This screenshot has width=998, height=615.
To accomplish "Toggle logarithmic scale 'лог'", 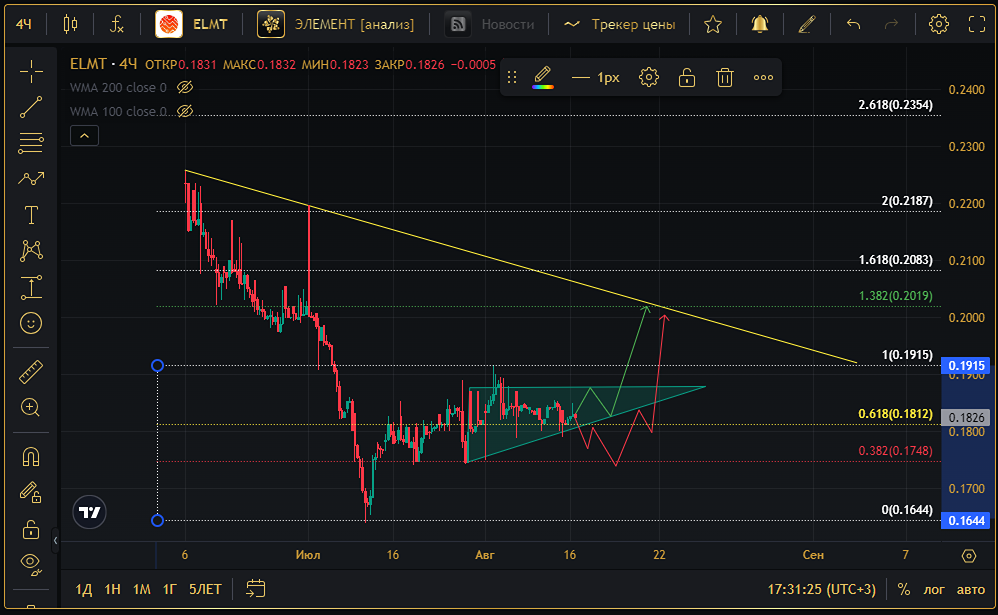I will pos(934,589).
